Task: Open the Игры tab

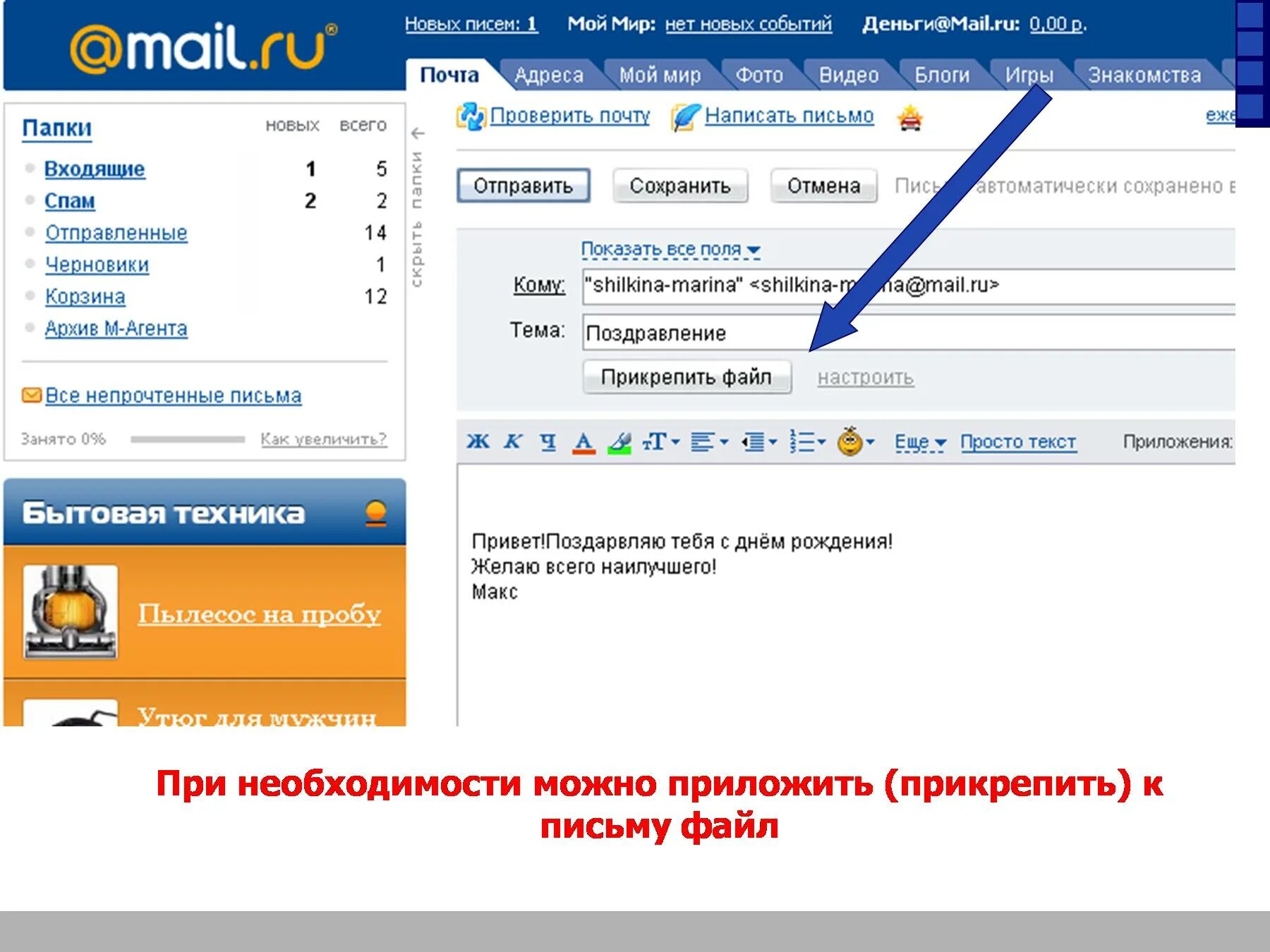Action: click(1029, 75)
